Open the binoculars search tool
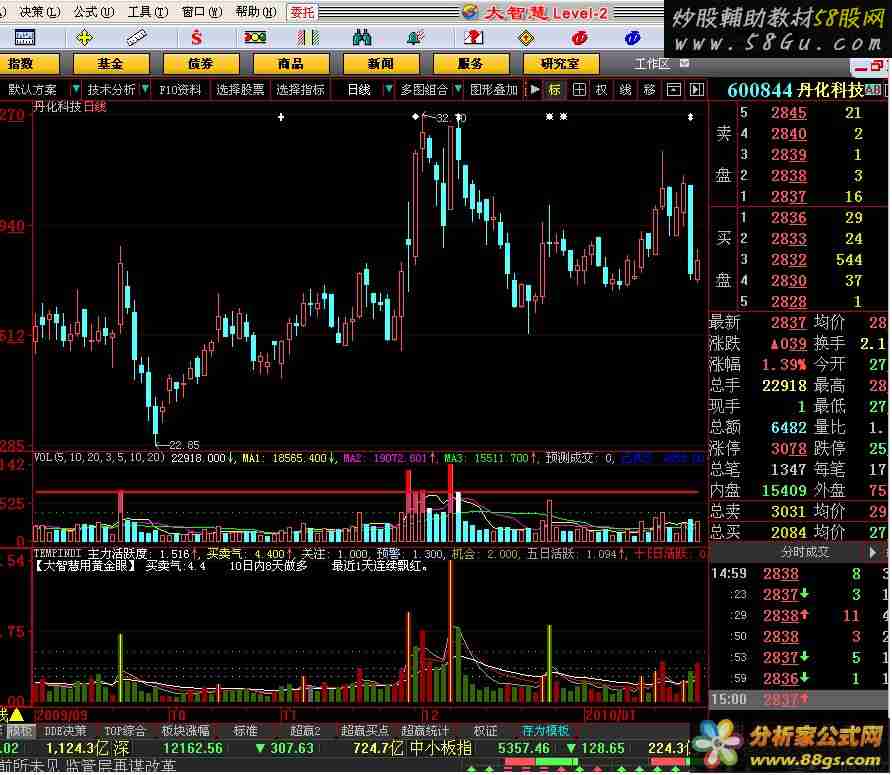892x775 pixels. [x=362, y=38]
